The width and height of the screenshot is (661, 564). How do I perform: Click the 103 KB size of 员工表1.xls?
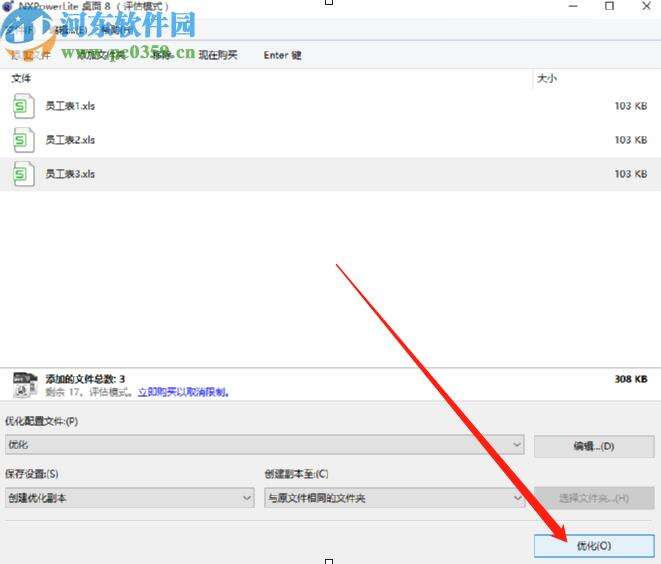coord(631,106)
